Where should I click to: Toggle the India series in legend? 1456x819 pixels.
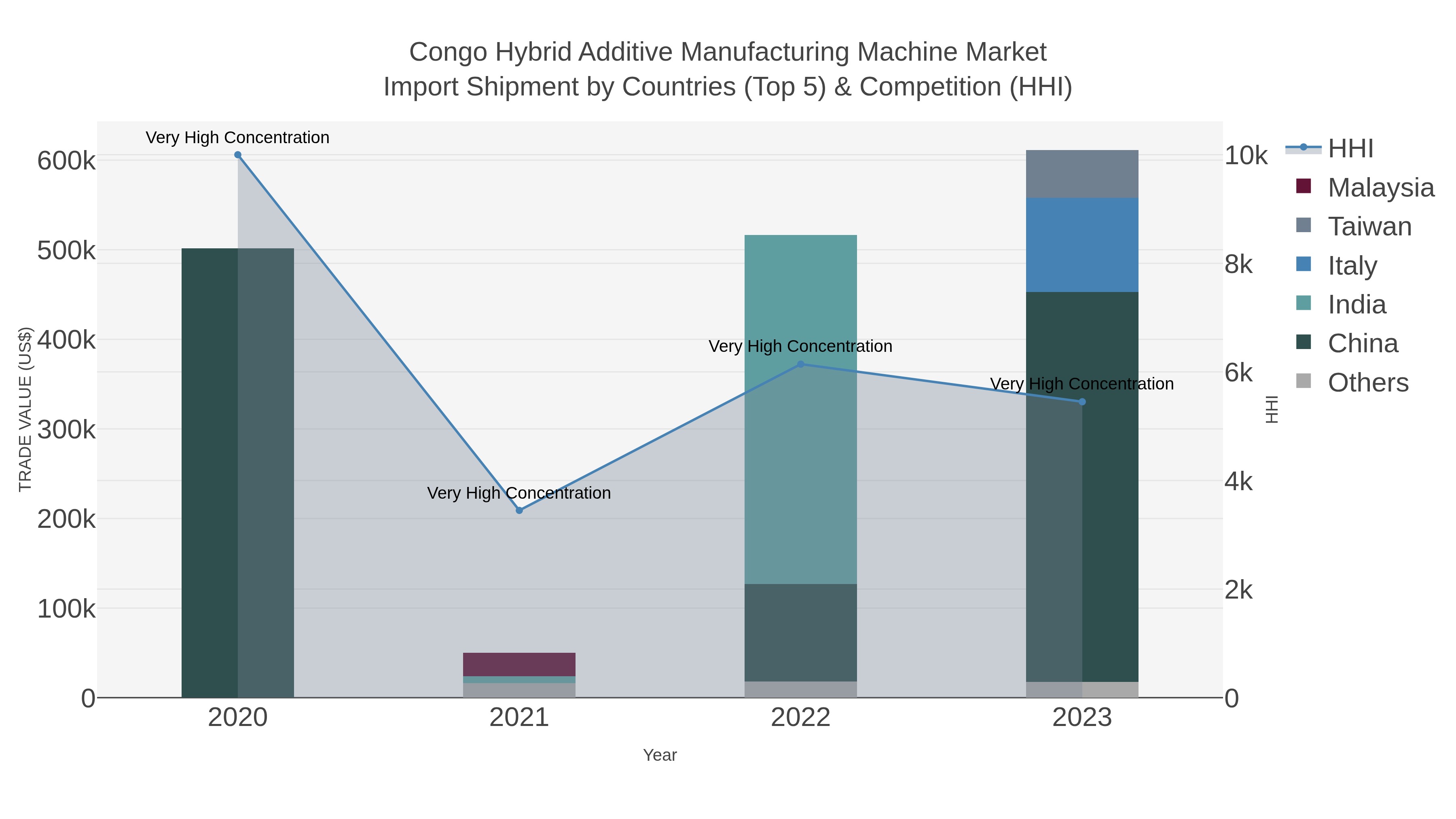coord(1340,304)
